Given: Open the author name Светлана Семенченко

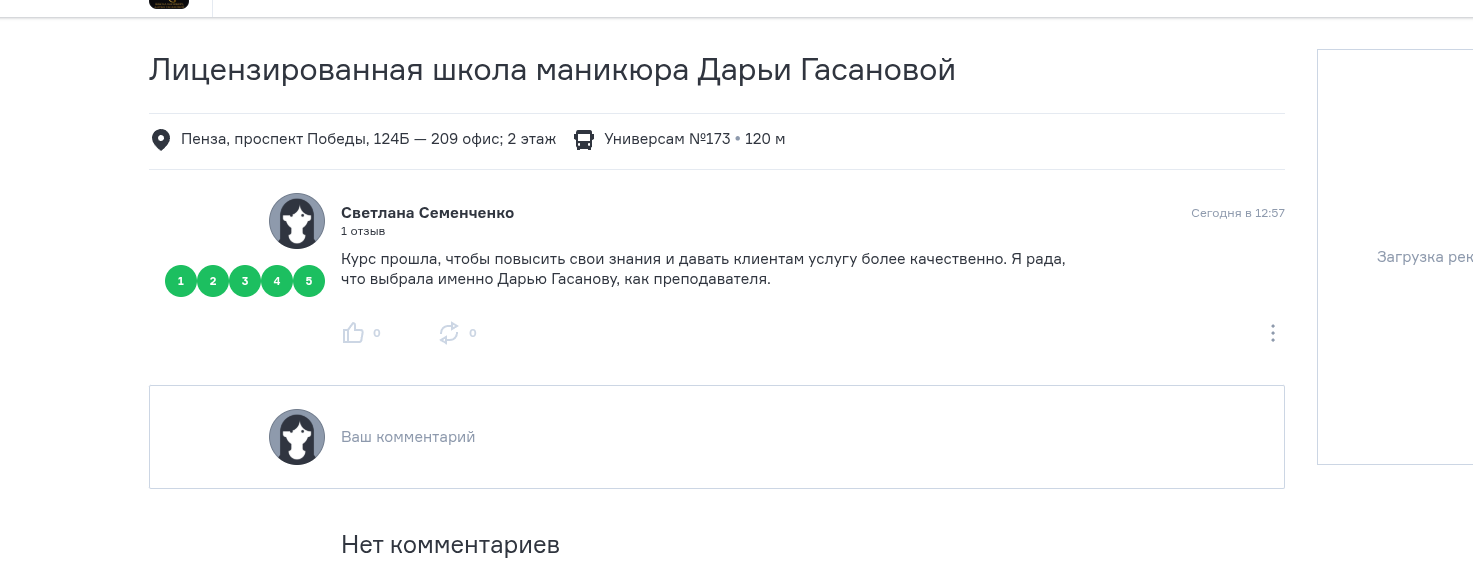Looking at the screenshot, I should (427, 213).
